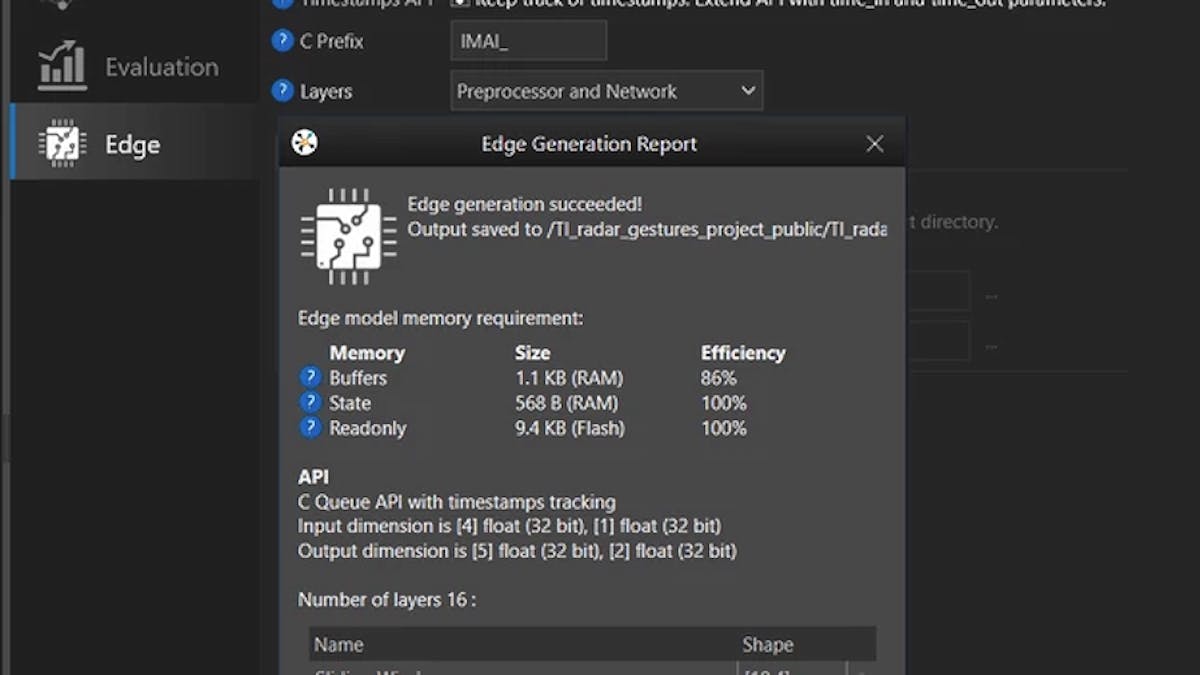Open help for the State memory row
1200x675 pixels.
310,403
